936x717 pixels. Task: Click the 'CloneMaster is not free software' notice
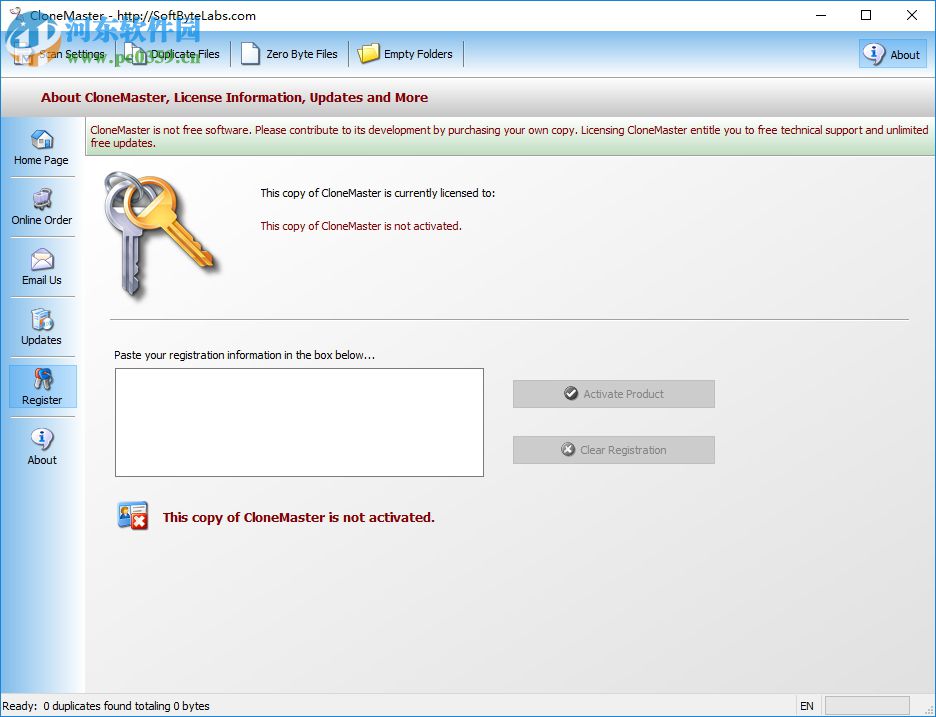pos(509,136)
